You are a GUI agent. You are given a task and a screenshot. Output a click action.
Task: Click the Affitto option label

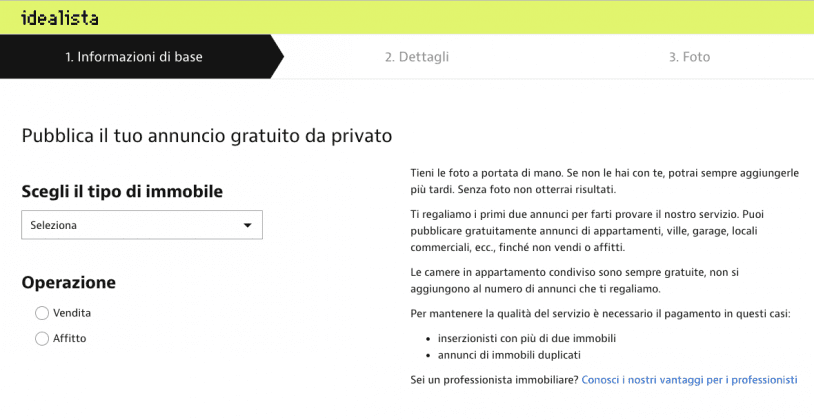coord(70,339)
